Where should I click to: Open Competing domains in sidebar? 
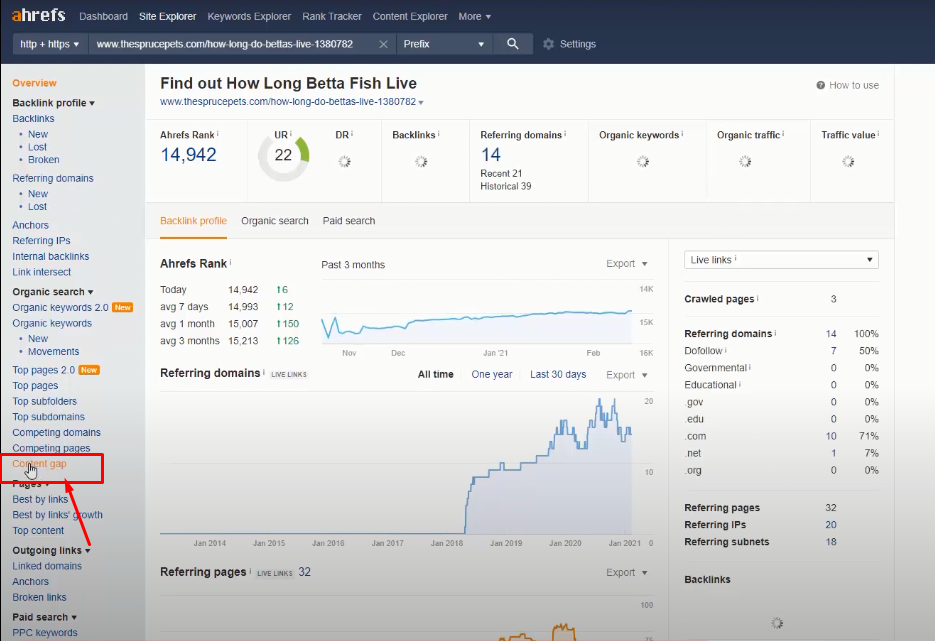coord(57,432)
